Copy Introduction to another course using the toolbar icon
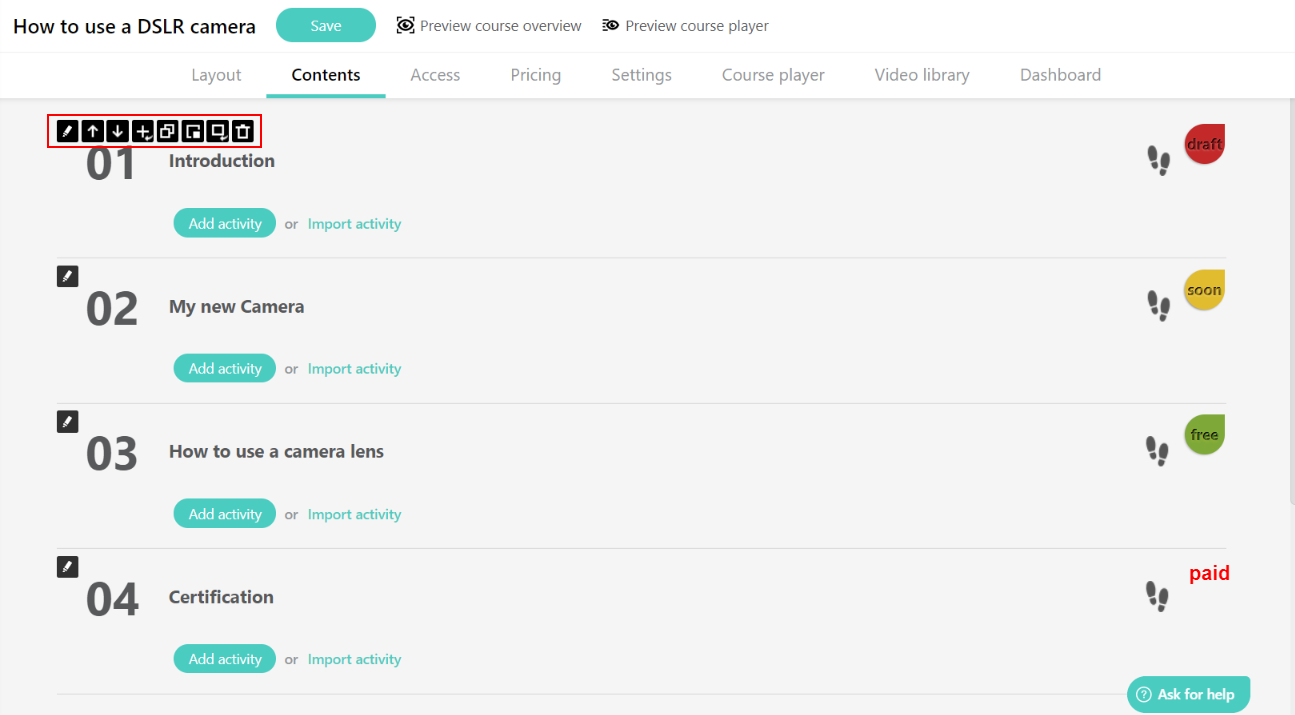Viewport: 1295px width, 715px height. tap(193, 131)
